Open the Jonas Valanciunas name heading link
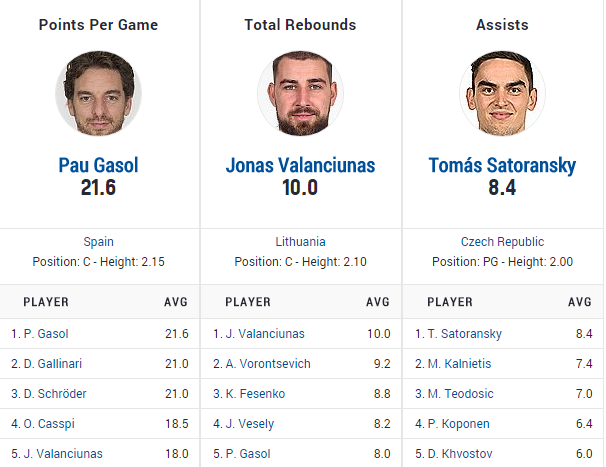Viewport: 606px width, 467px height. click(x=300, y=165)
